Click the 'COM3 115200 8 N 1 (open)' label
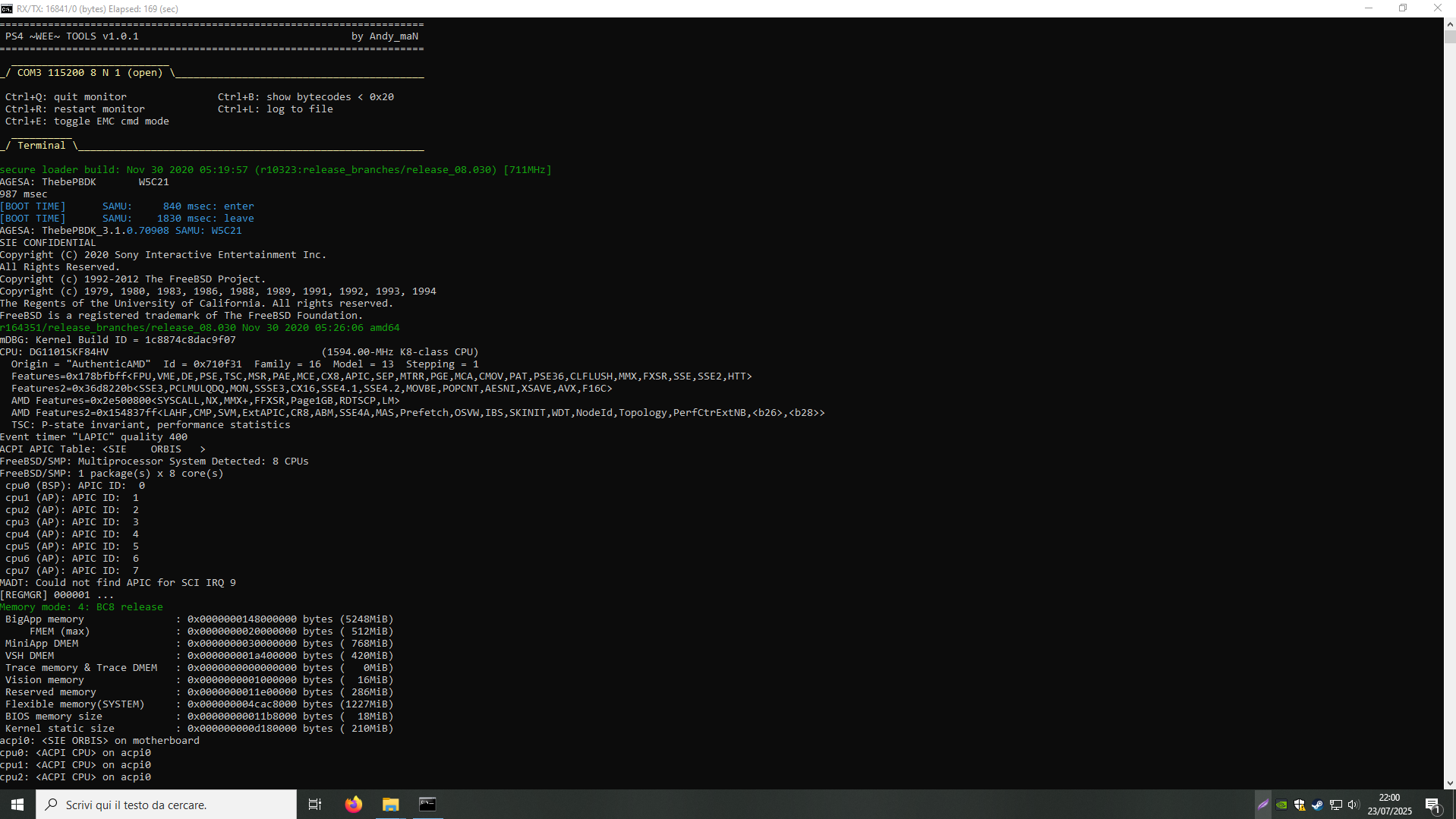 point(90,73)
